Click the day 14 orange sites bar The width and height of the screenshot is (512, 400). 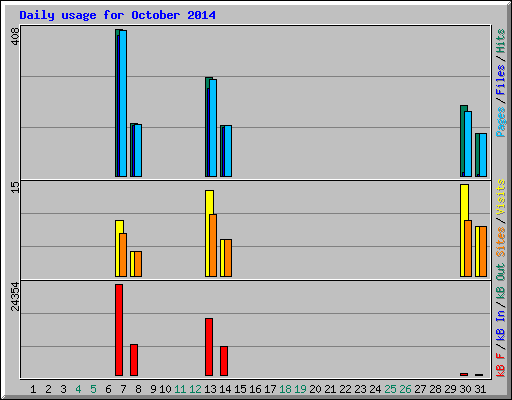[x=228, y=258]
